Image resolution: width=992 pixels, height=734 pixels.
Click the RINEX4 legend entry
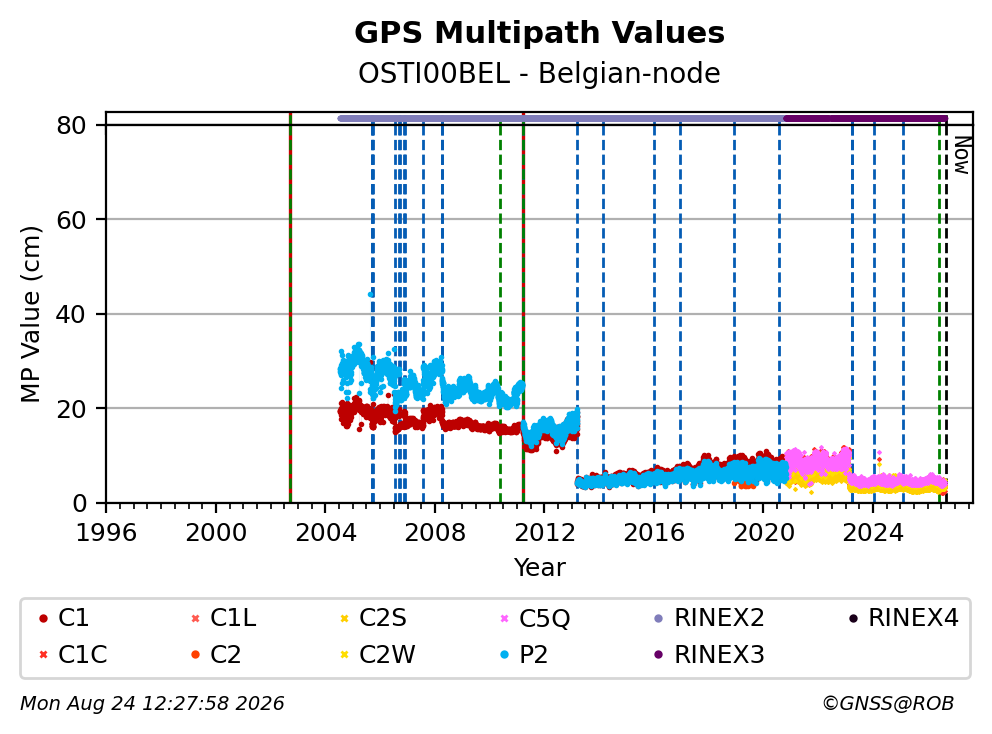point(903,618)
